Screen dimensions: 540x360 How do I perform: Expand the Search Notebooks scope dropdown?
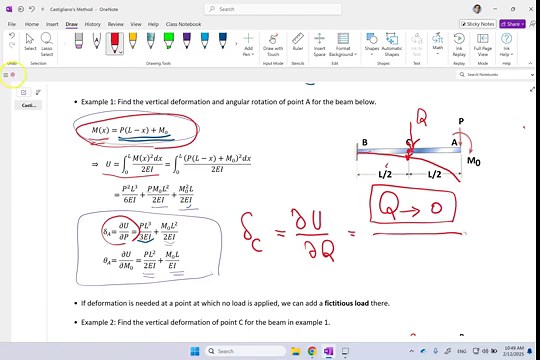click(x=532, y=74)
